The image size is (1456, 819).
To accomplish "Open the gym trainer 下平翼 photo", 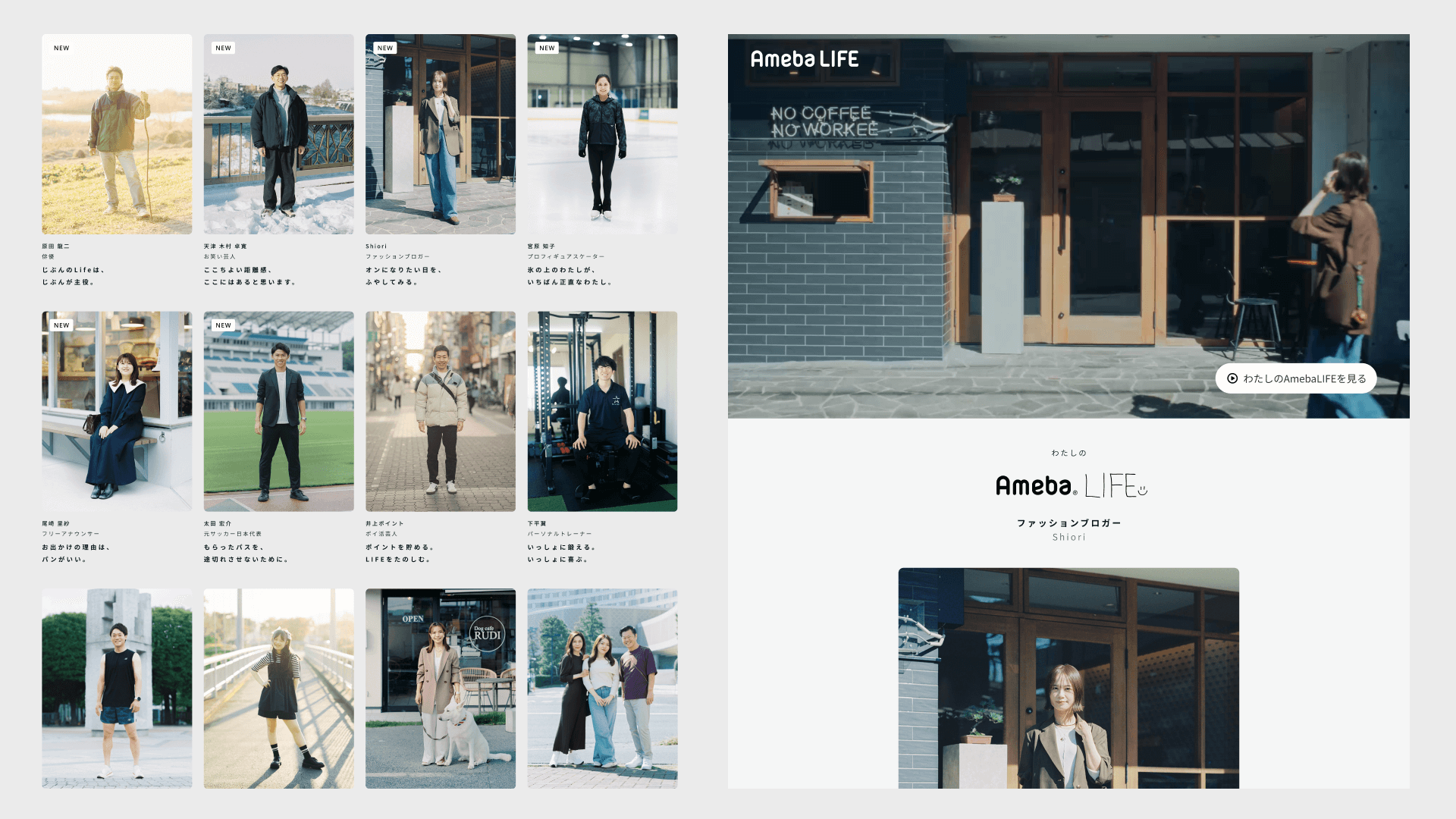I will click(x=602, y=411).
